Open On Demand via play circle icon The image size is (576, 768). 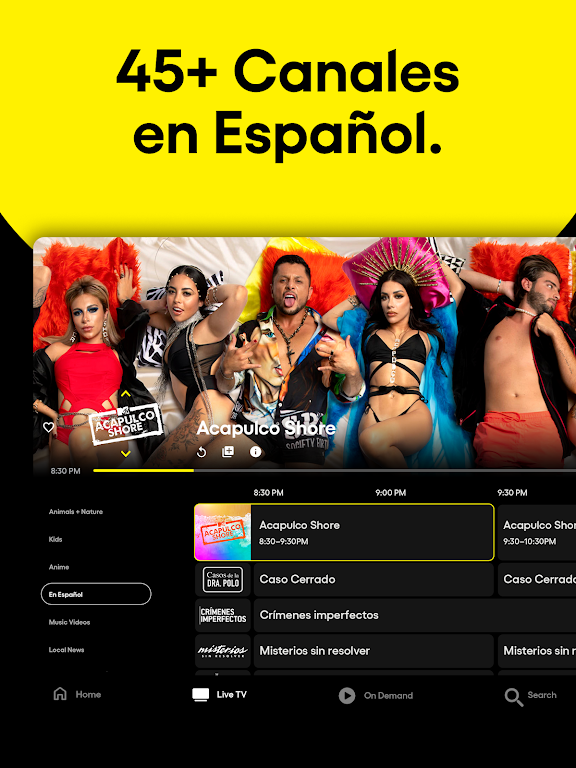tap(347, 695)
